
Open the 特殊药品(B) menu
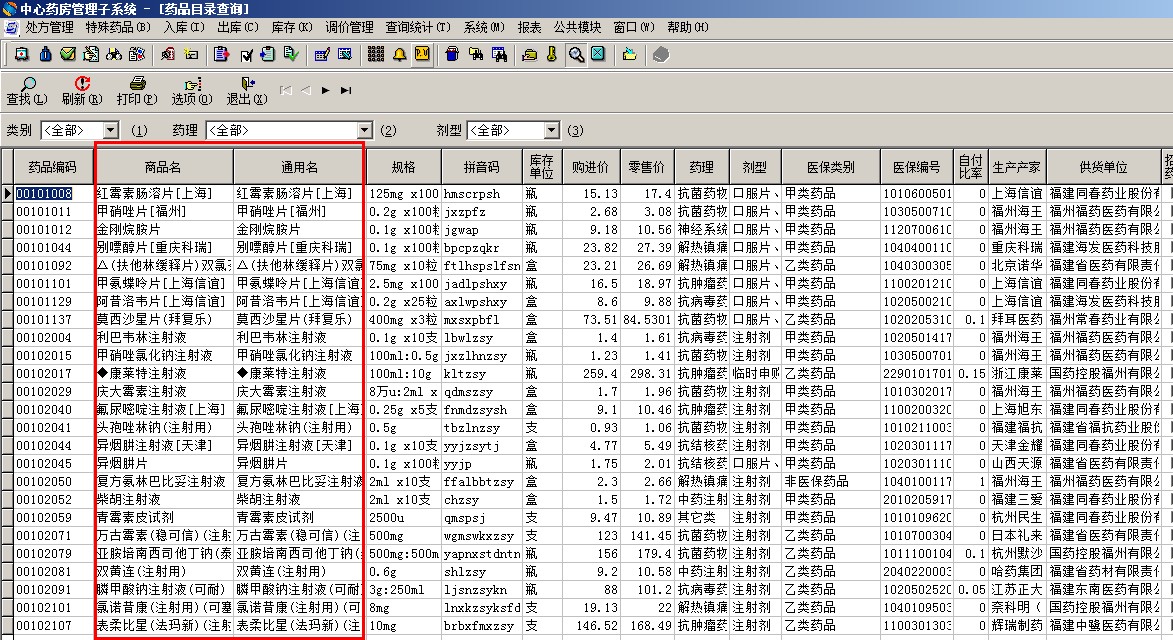tap(118, 27)
